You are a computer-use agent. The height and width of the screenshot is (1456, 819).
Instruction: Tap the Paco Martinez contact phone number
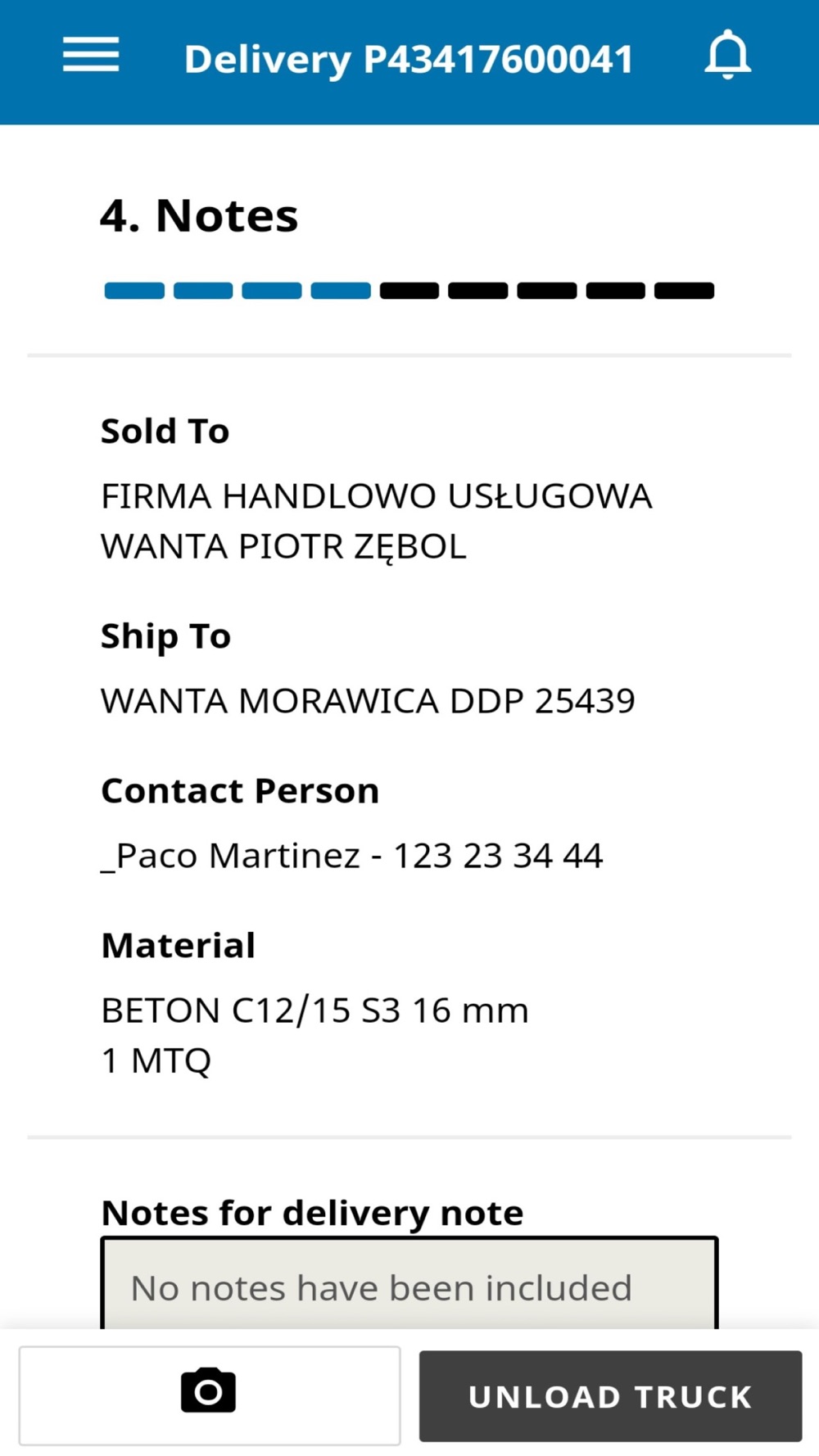[498, 856]
